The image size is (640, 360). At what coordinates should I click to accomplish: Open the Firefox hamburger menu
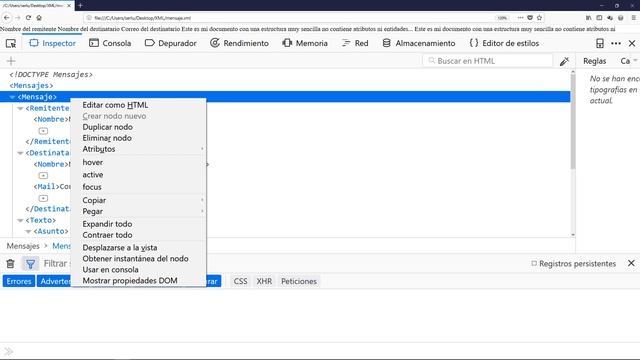[x=633, y=18]
